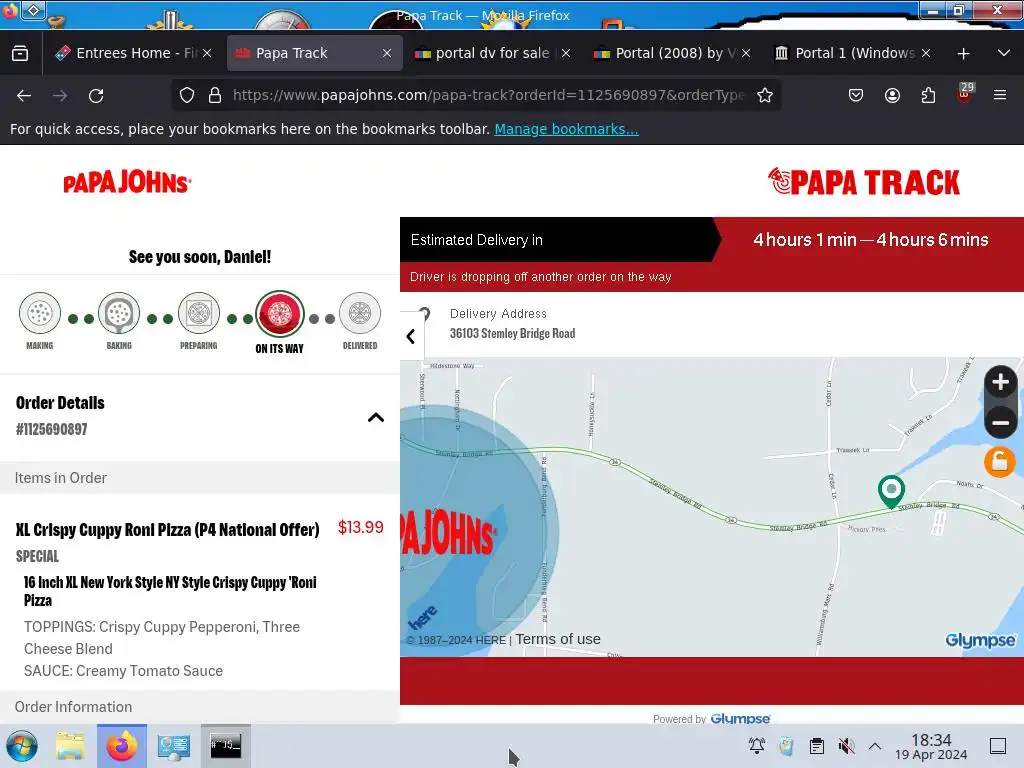Image resolution: width=1024 pixels, height=768 pixels.
Task: Click the Manage bookmarks link
Action: pyautogui.click(x=566, y=129)
